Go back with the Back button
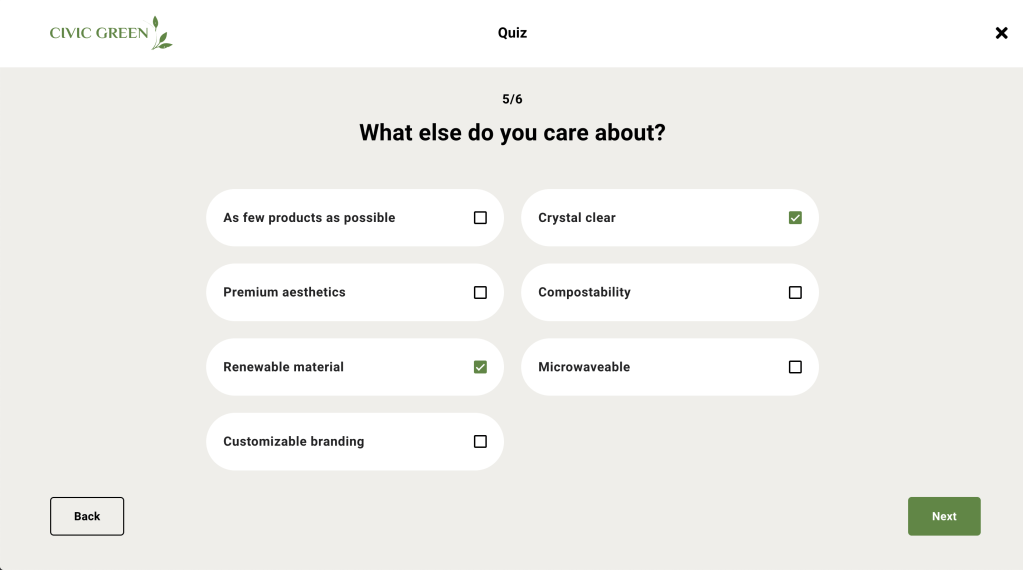Screen dimensions: 1023x570 pos(87,516)
